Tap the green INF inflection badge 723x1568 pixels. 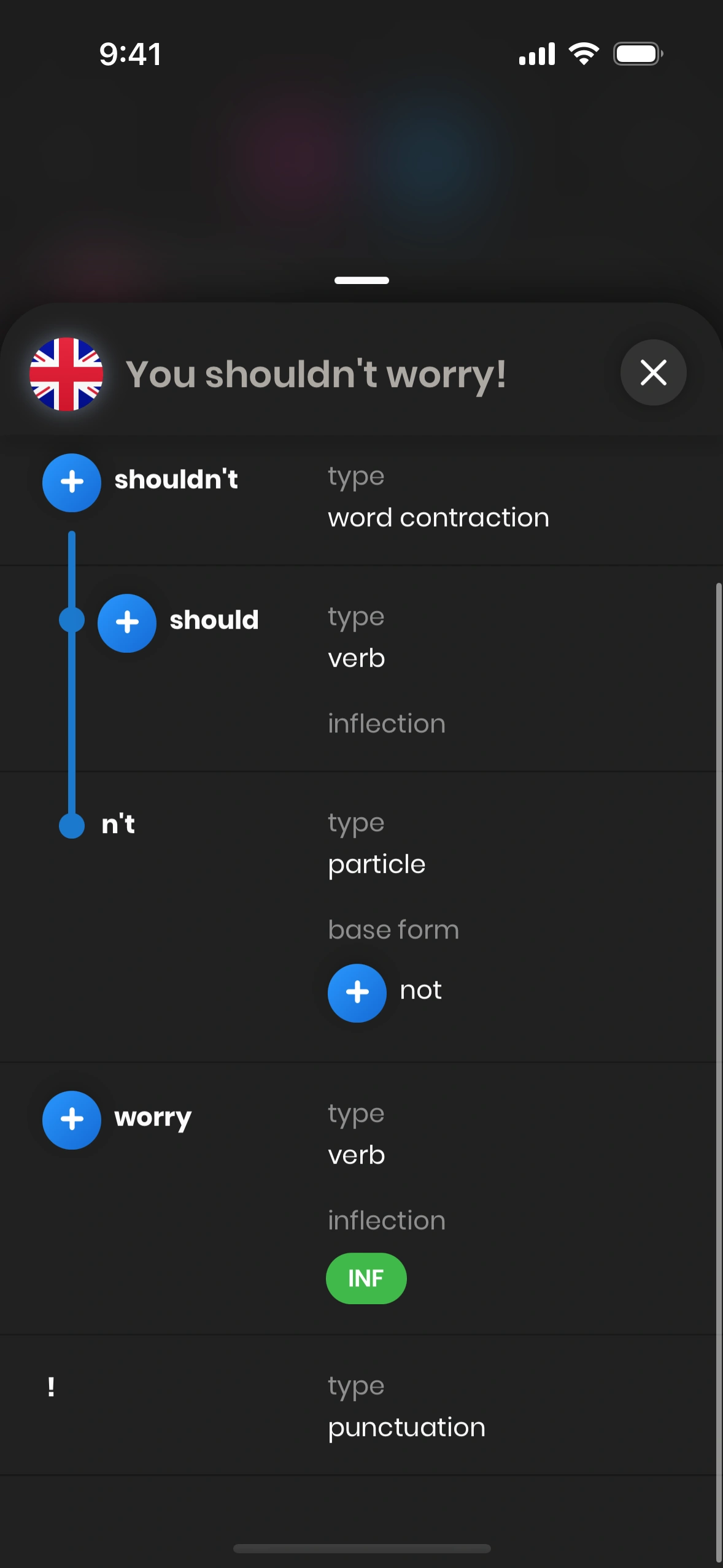point(366,1278)
